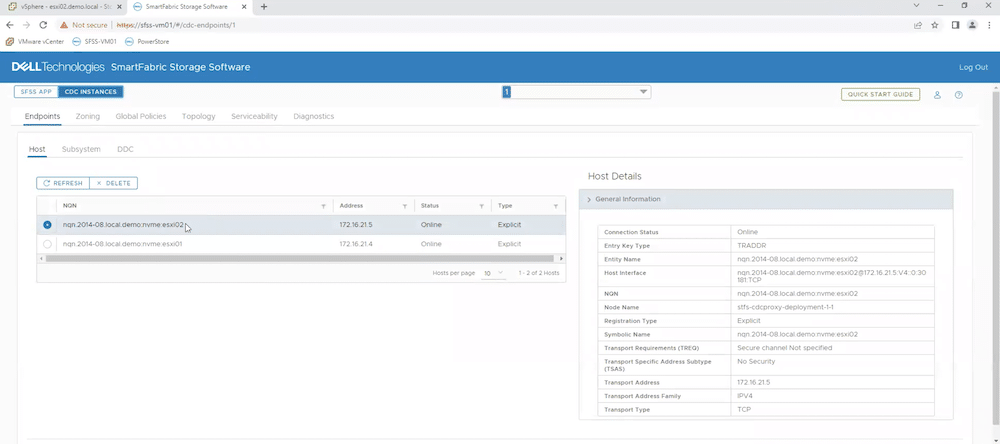Select the esxi02 host radio button
Image resolution: width=1000 pixels, height=444 pixels.
point(47,225)
